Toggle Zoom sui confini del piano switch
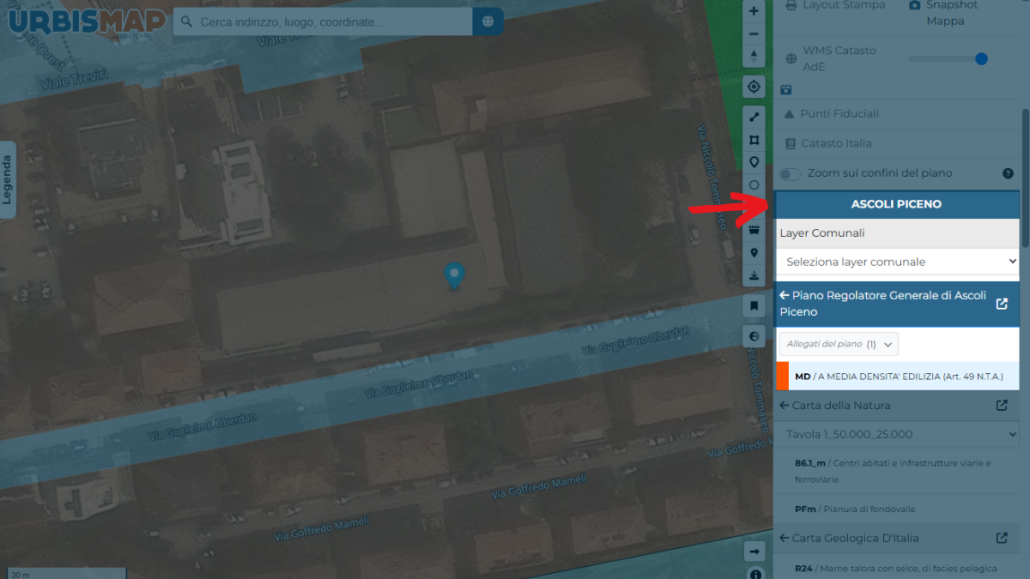1030x579 pixels. 790,174
